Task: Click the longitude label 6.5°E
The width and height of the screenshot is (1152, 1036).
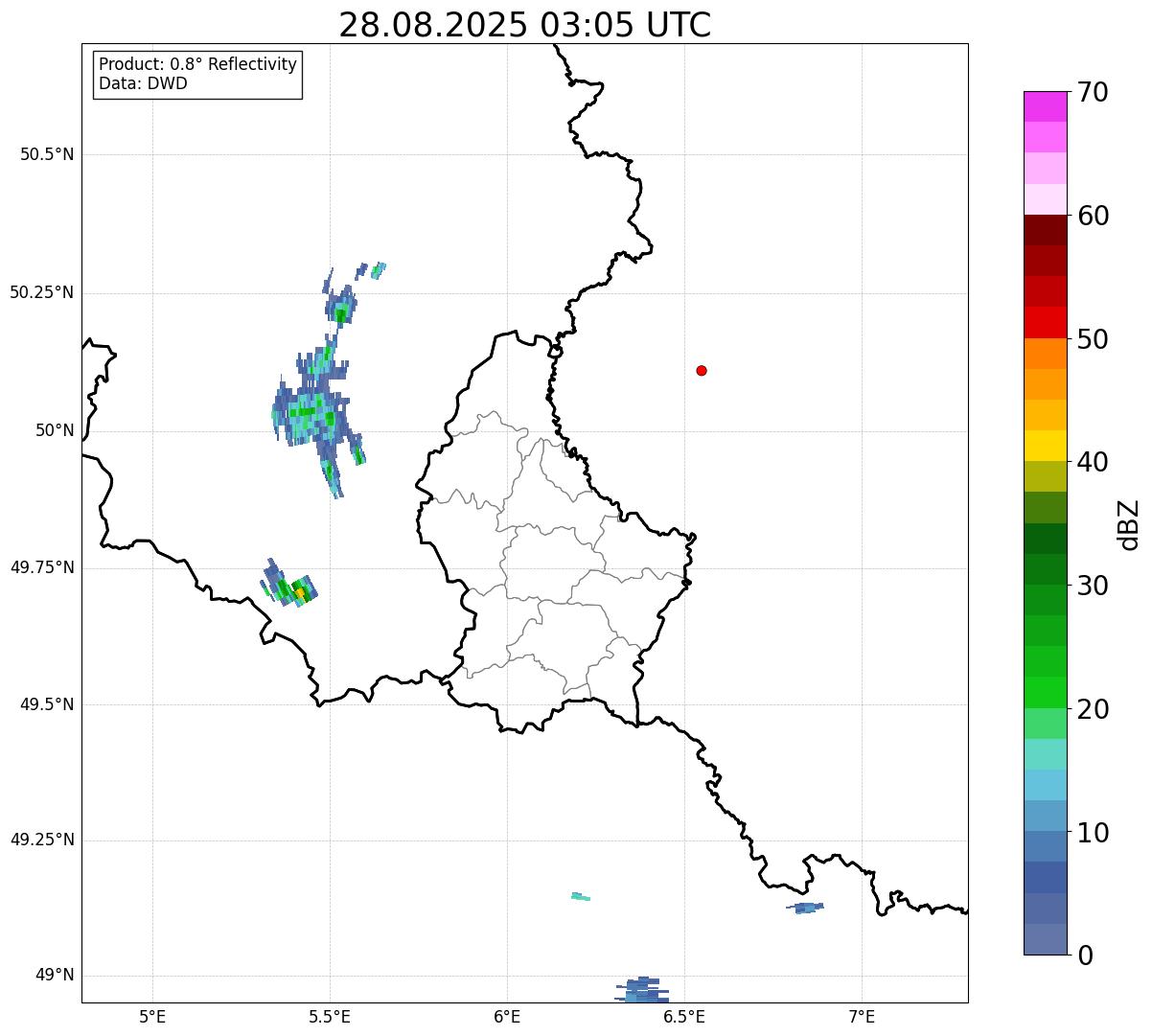Action: 684,1016
